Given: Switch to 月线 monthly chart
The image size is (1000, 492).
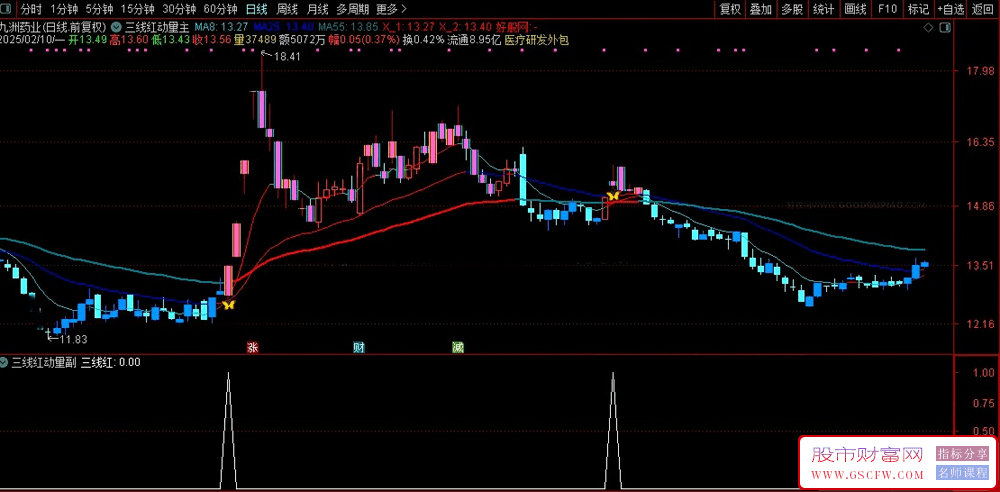Looking at the screenshot, I should point(318,9).
